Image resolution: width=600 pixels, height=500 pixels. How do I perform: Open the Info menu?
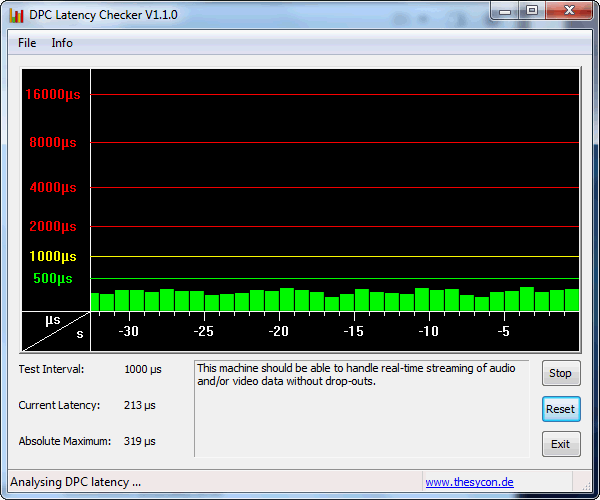tap(62, 43)
